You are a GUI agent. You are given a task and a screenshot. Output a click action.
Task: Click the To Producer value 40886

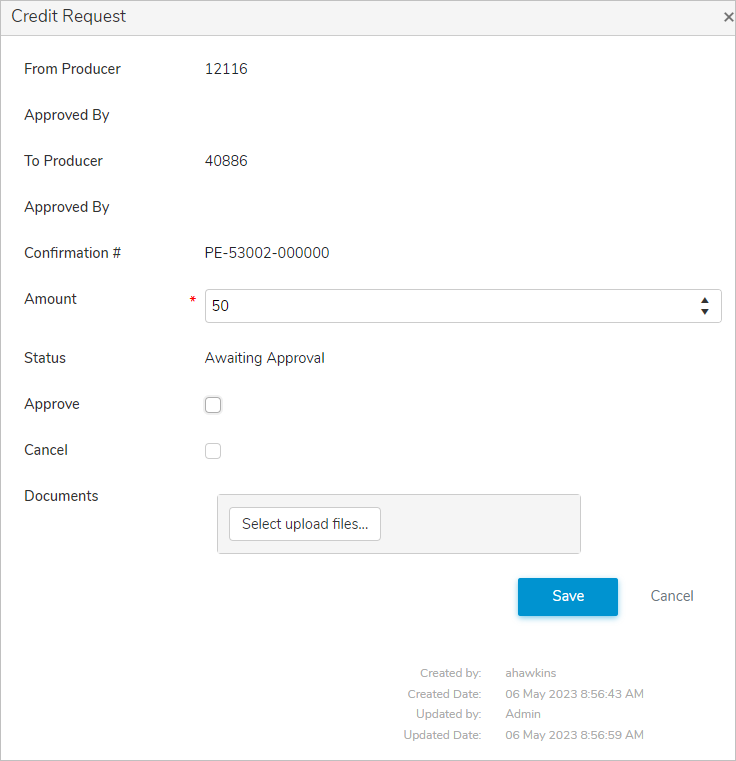pyautogui.click(x=226, y=161)
